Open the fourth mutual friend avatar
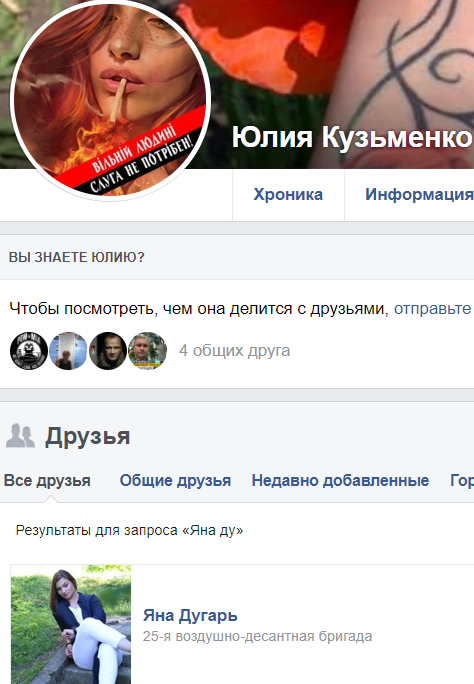The image size is (474, 684). [x=147, y=351]
